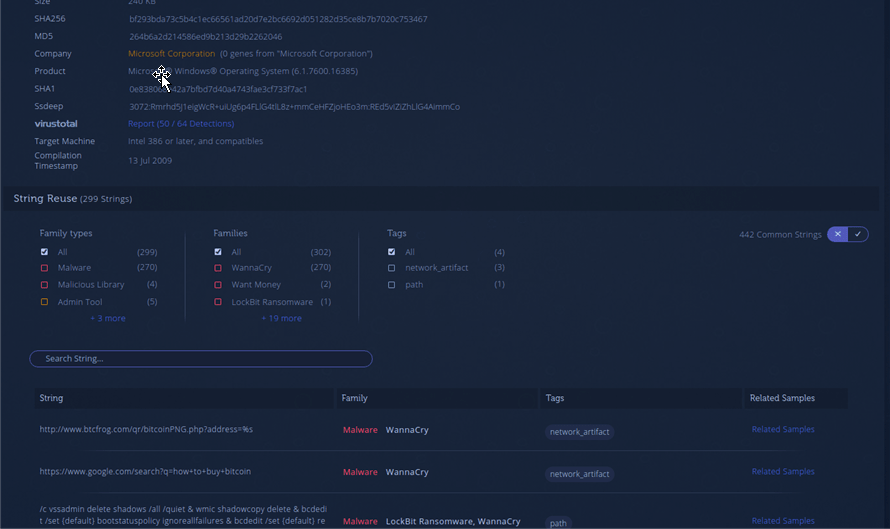
Task: Click the Ssdeep hash value
Action: pyautogui.click(x=295, y=107)
